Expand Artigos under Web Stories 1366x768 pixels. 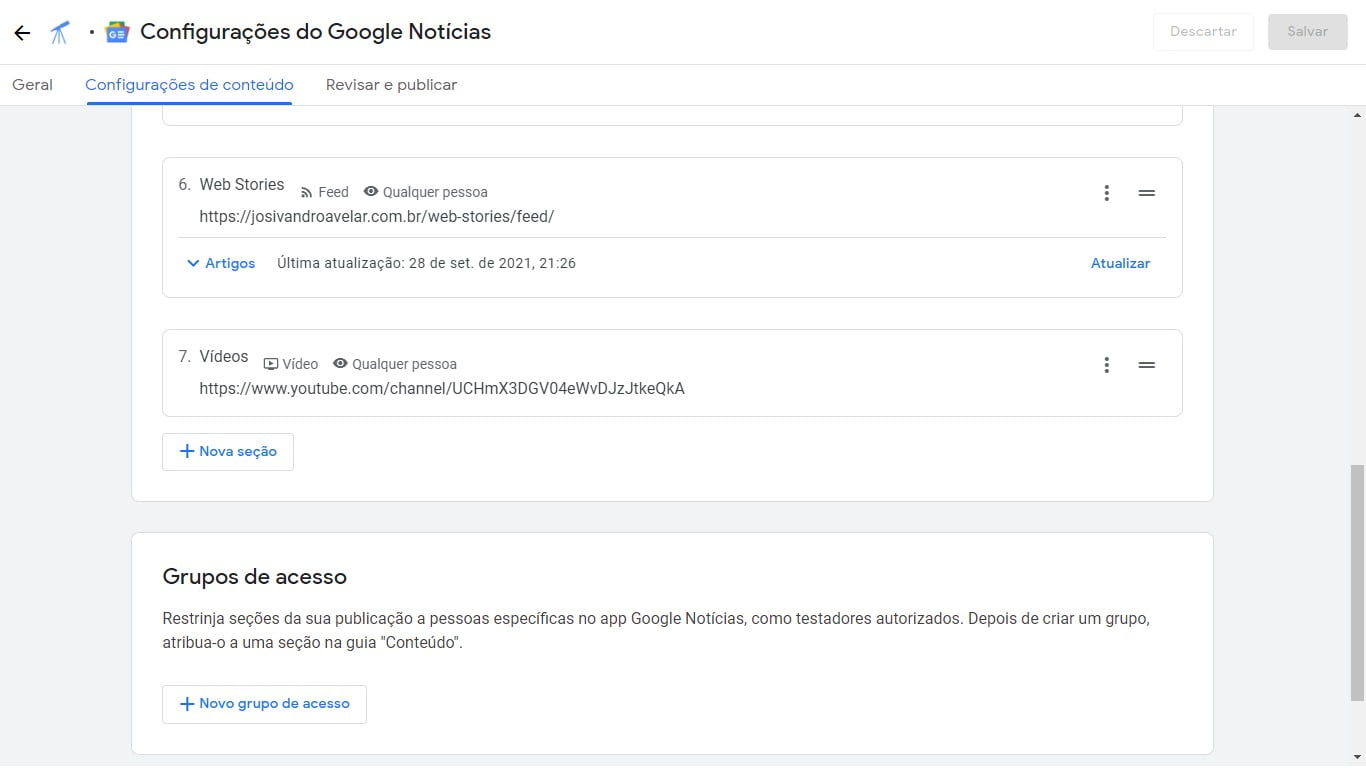click(x=221, y=264)
